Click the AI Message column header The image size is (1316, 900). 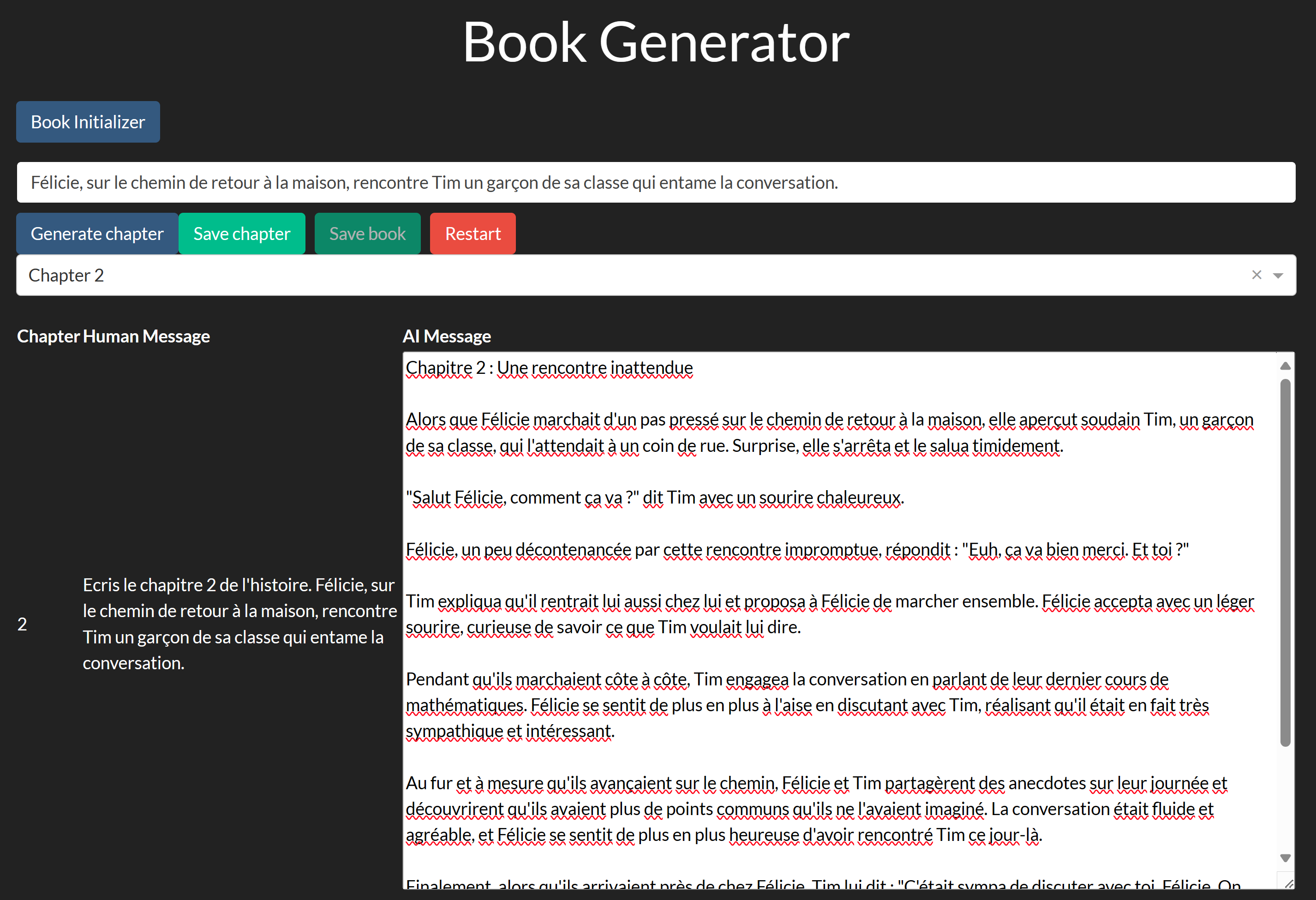coord(446,336)
